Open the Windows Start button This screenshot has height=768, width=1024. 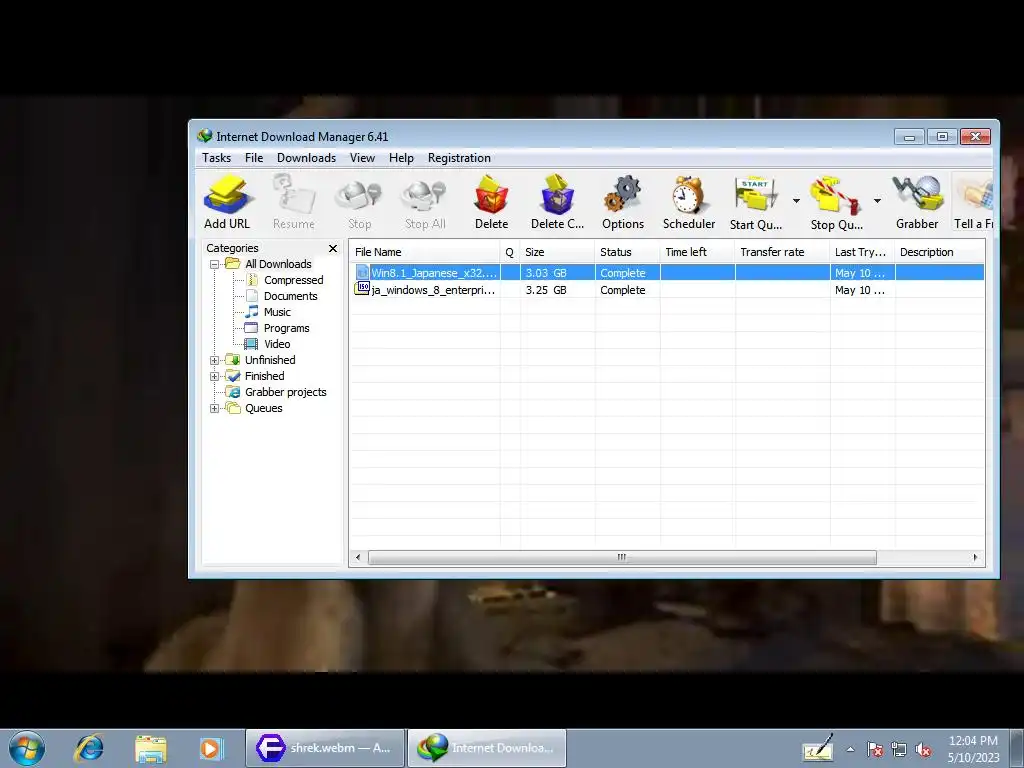tap(27, 748)
